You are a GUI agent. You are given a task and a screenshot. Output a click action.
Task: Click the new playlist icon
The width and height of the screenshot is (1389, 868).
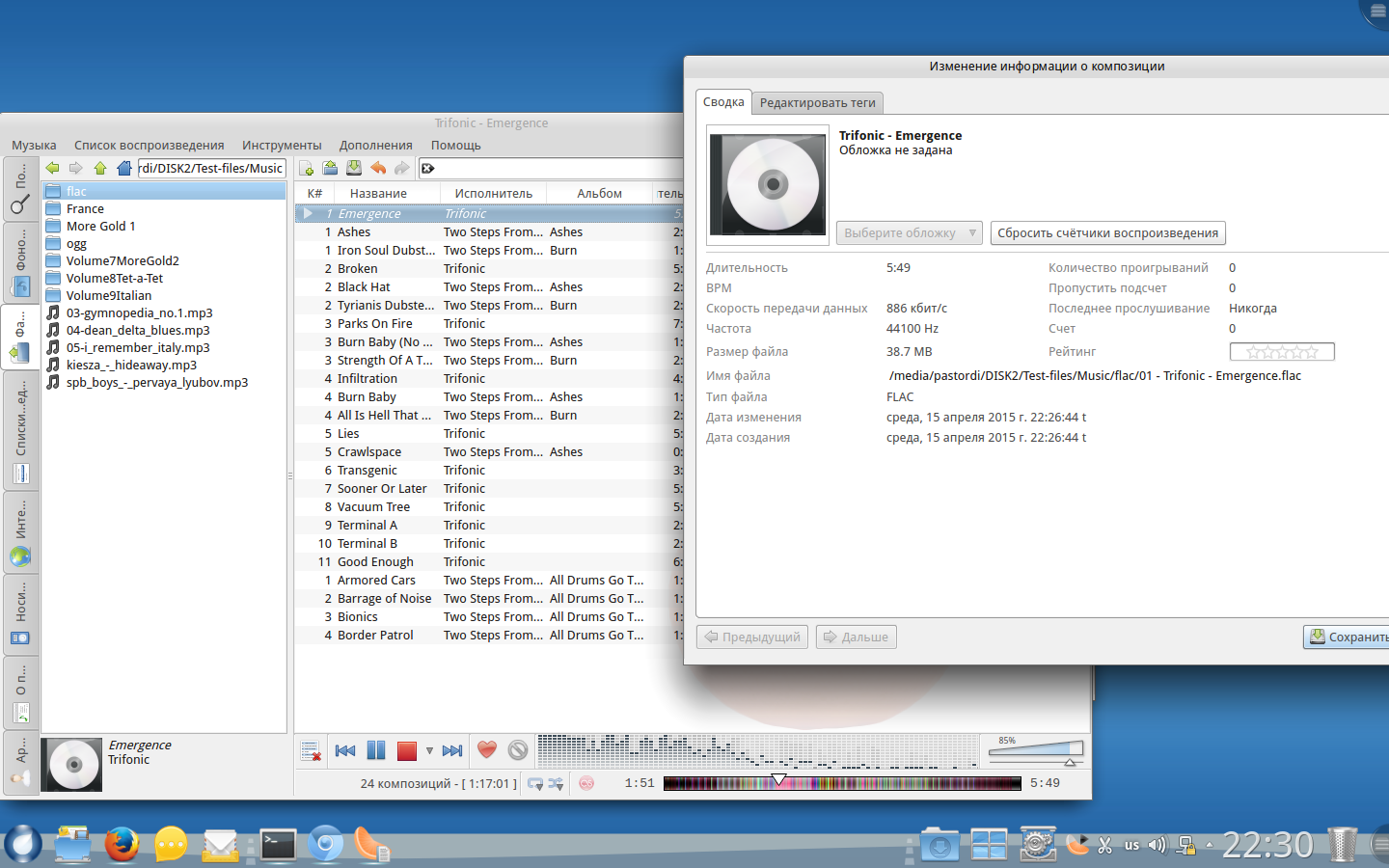307,169
